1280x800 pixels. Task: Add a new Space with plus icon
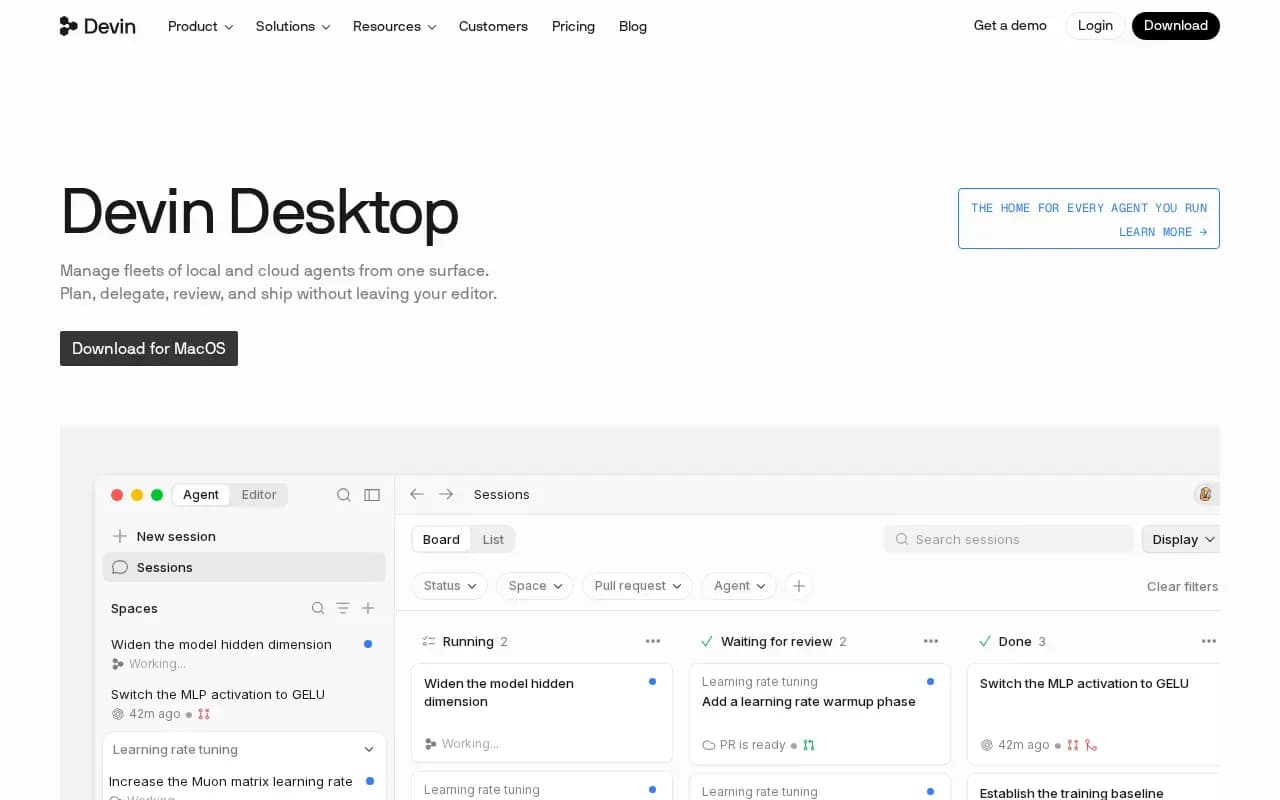click(368, 608)
